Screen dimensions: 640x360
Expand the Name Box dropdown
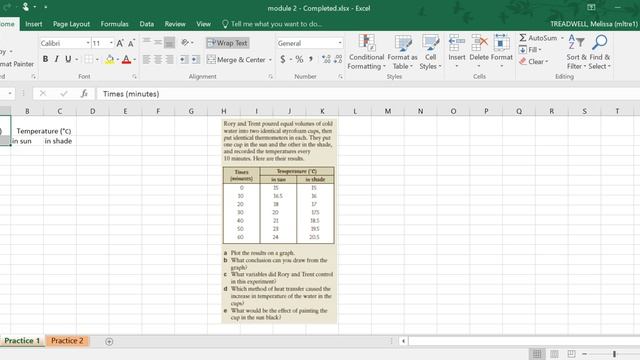click(x=10, y=94)
